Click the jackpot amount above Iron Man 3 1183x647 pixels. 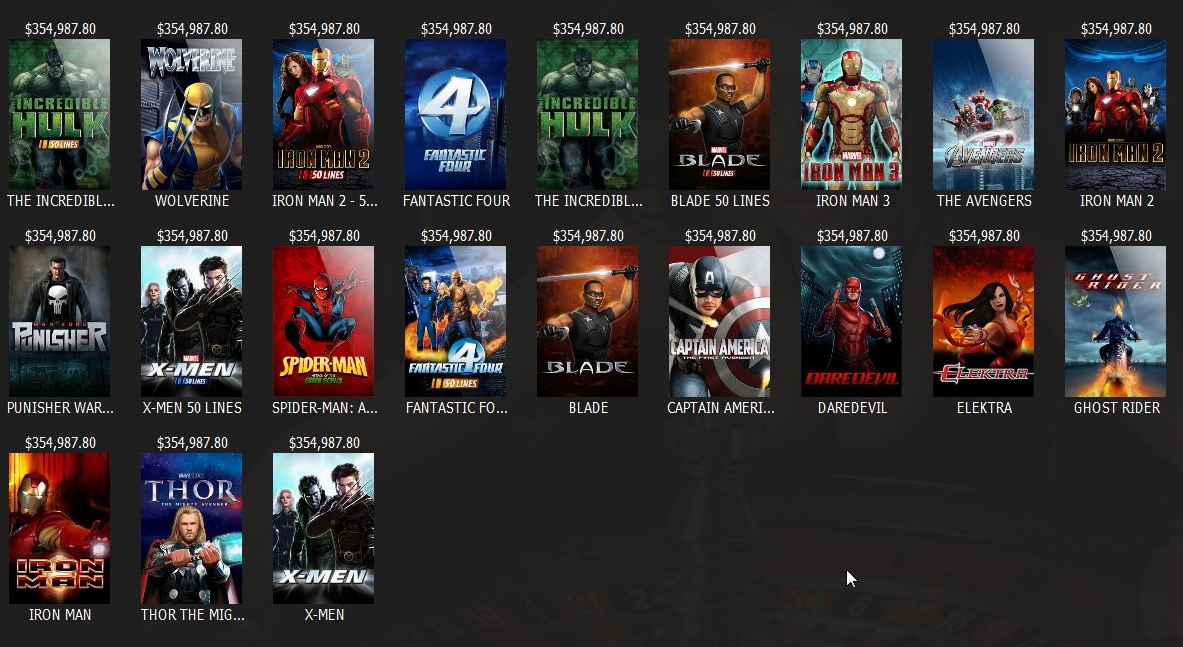(x=853, y=29)
